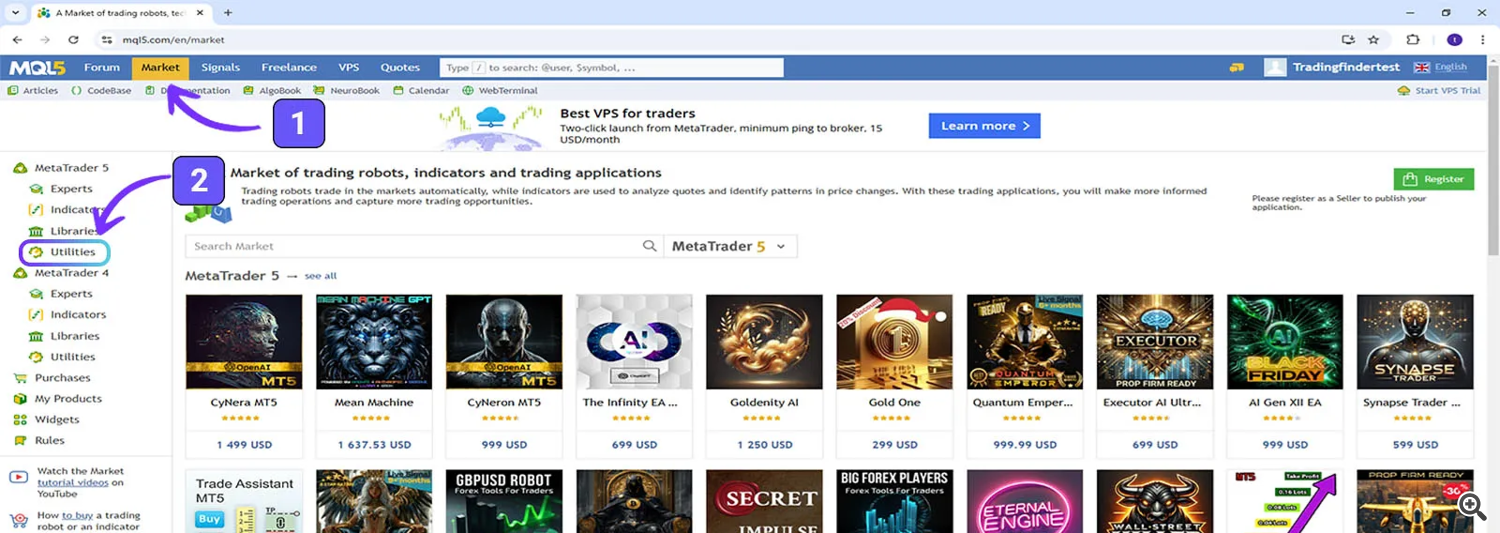Image resolution: width=1500 pixels, height=533 pixels.
Task: Close the current browser tab
Action: [200, 13]
